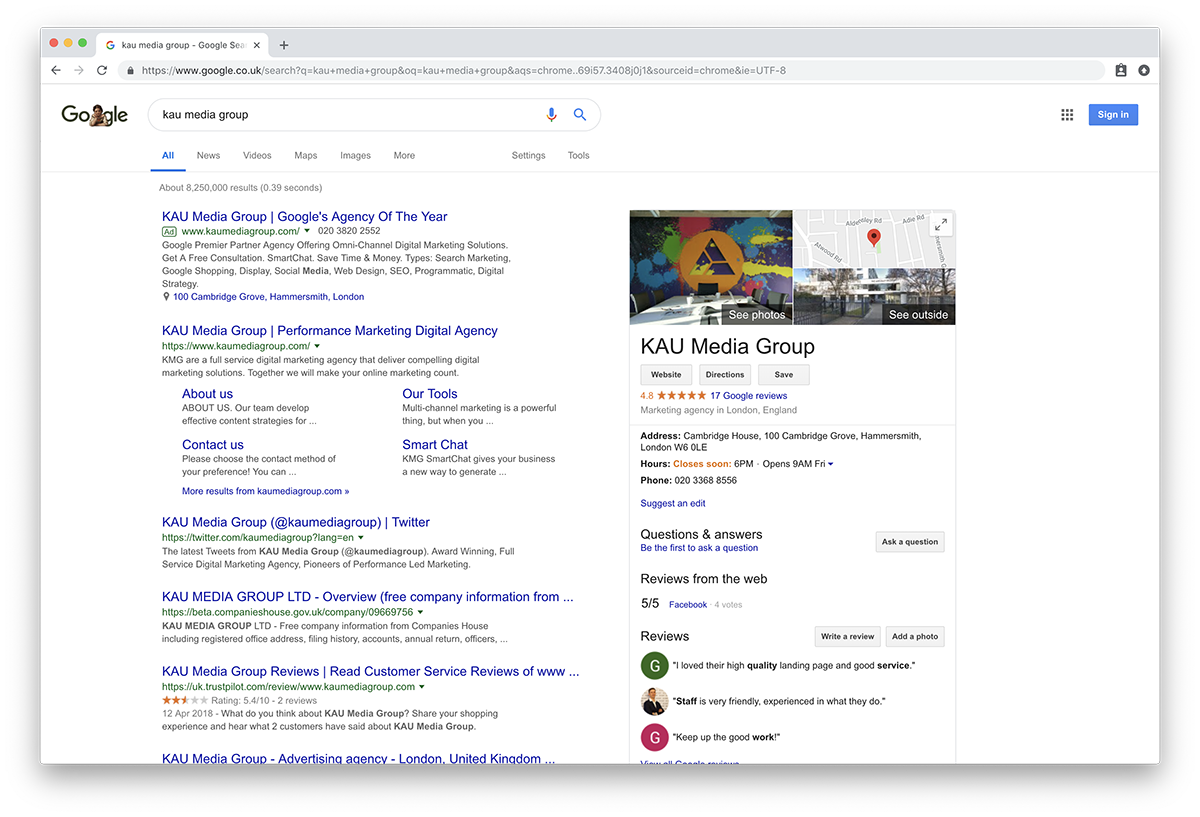
Task: Click the pink G reviewer avatar
Action: coord(654,738)
